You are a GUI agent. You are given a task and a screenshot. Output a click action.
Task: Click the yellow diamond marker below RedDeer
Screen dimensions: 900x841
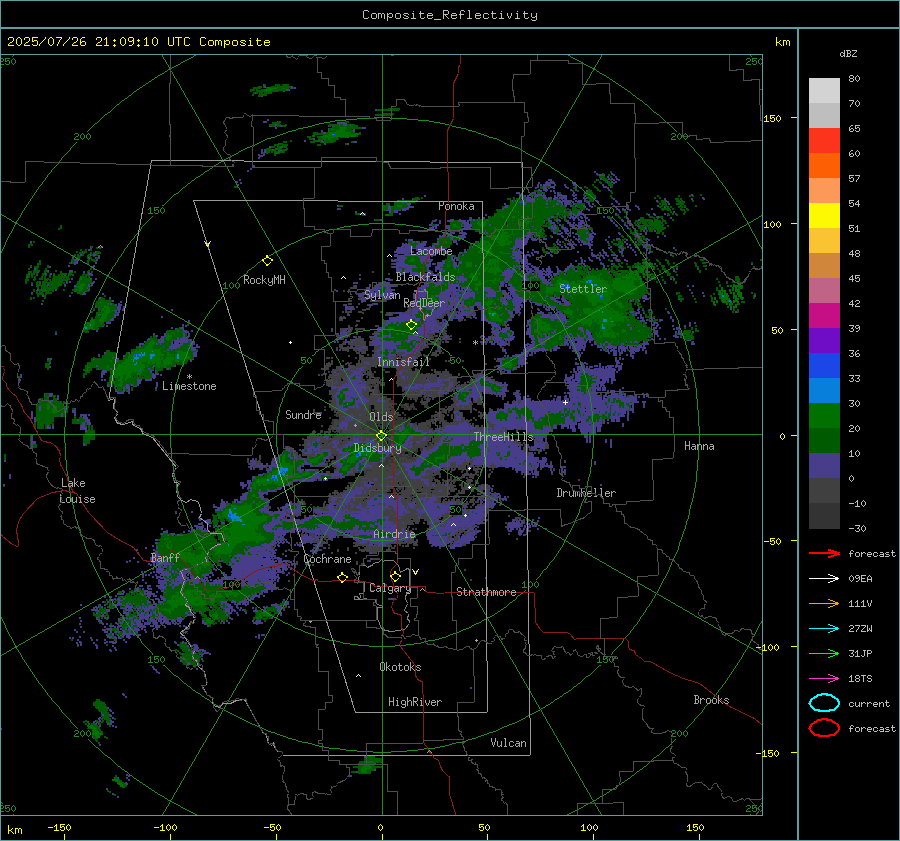tap(411, 325)
